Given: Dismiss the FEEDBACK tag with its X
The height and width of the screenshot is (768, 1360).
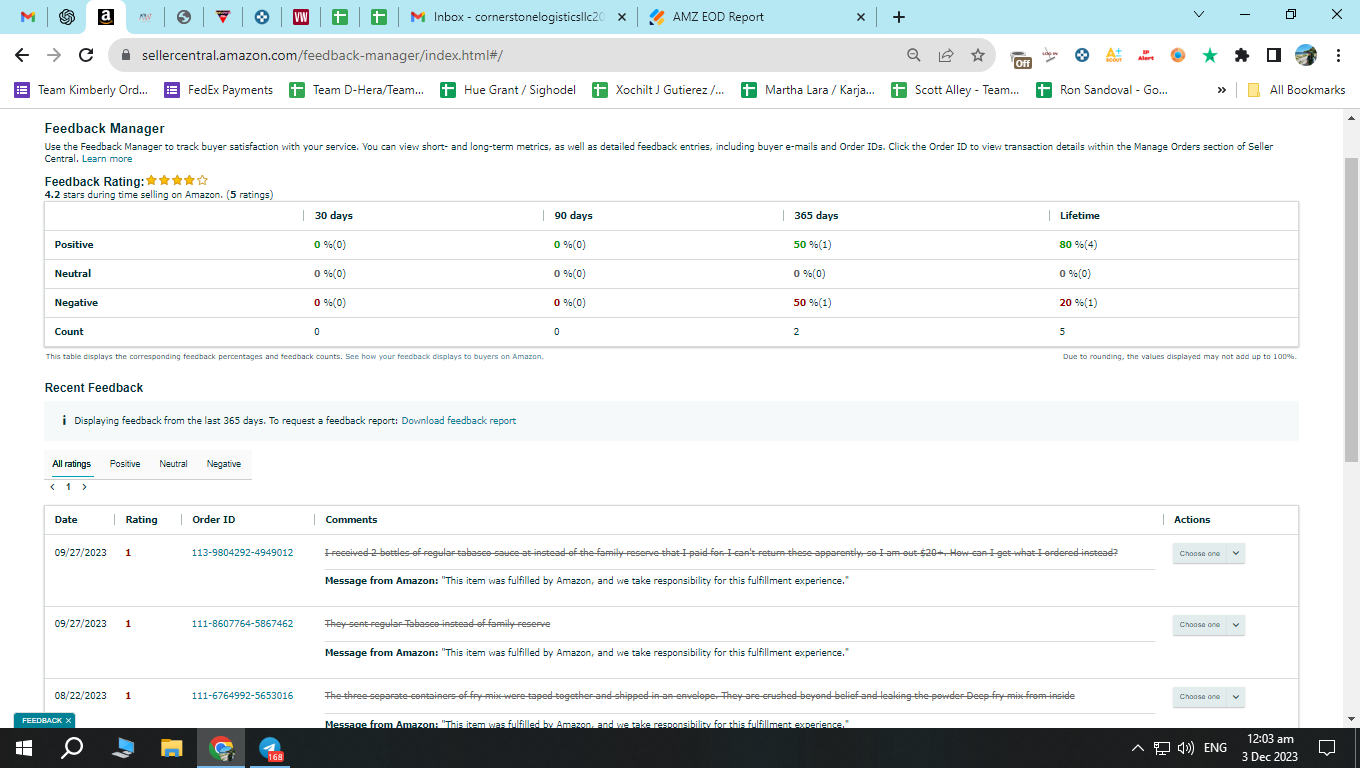Looking at the screenshot, I should point(68,720).
